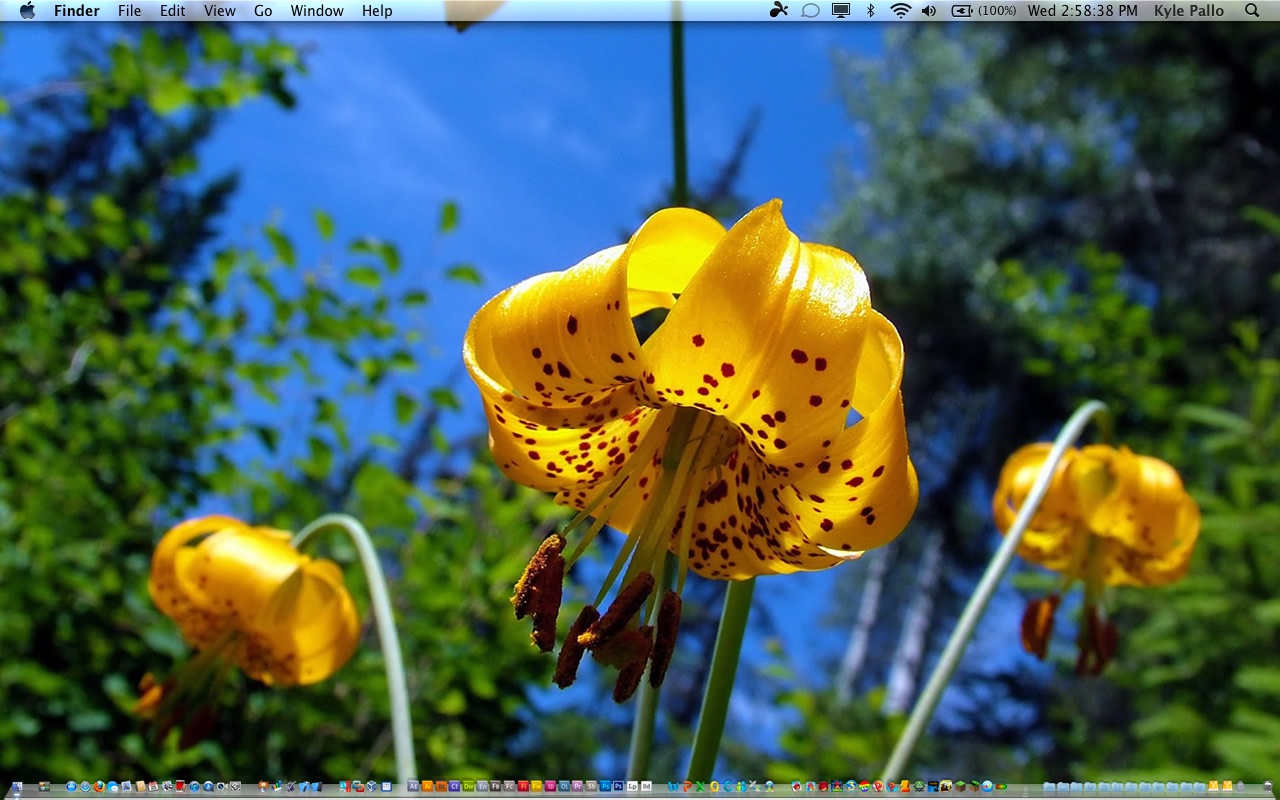This screenshot has height=800, width=1280.
Task: Open the View menu
Action: click(220, 10)
